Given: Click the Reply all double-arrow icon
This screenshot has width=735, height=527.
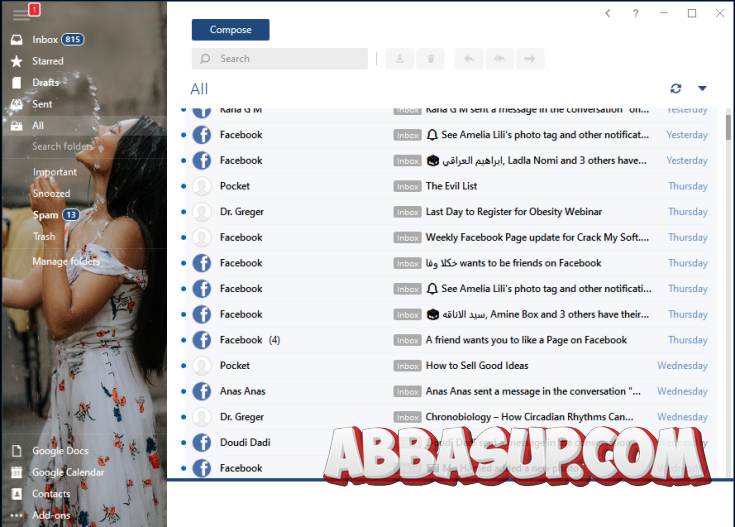Looking at the screenshot, I should tap(500, 59).
